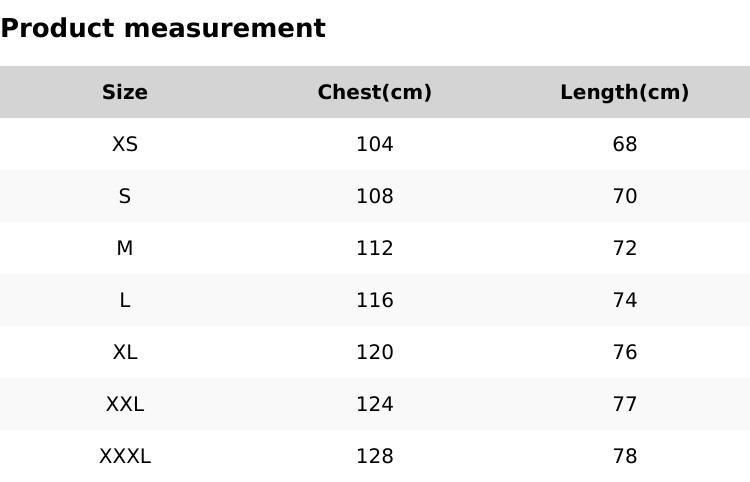Select the XXL size cell

point(125,405)
